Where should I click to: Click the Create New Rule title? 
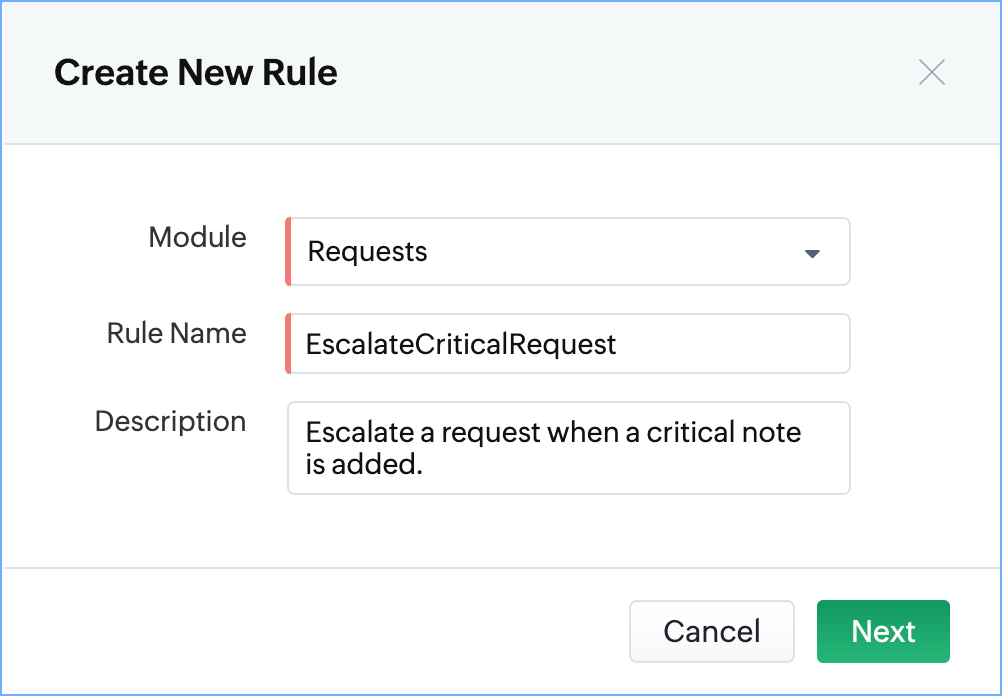click(x=196, y=73)
